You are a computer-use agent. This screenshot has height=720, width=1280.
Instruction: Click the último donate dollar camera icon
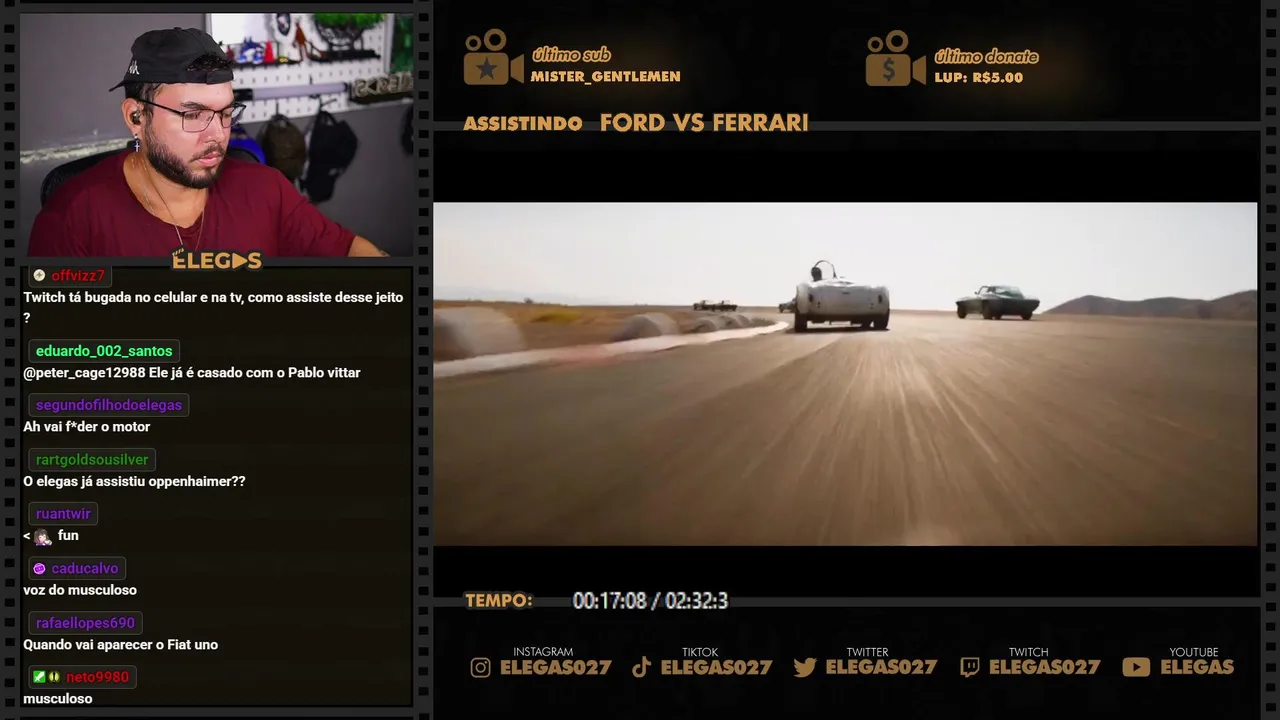(x=896, y=58)
